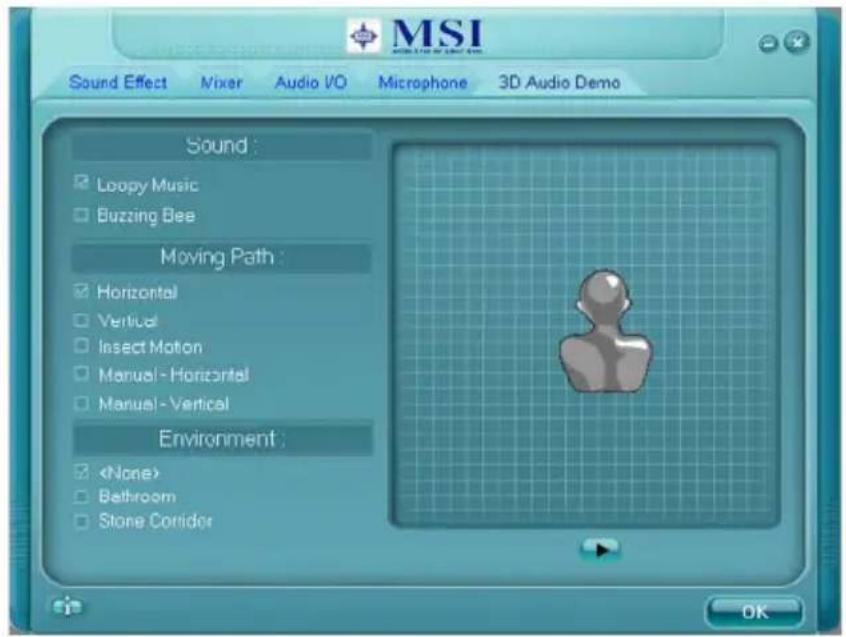Enable the Insect Motion path
The width and height of the screenshot is (846, 637).
[81, 345]
